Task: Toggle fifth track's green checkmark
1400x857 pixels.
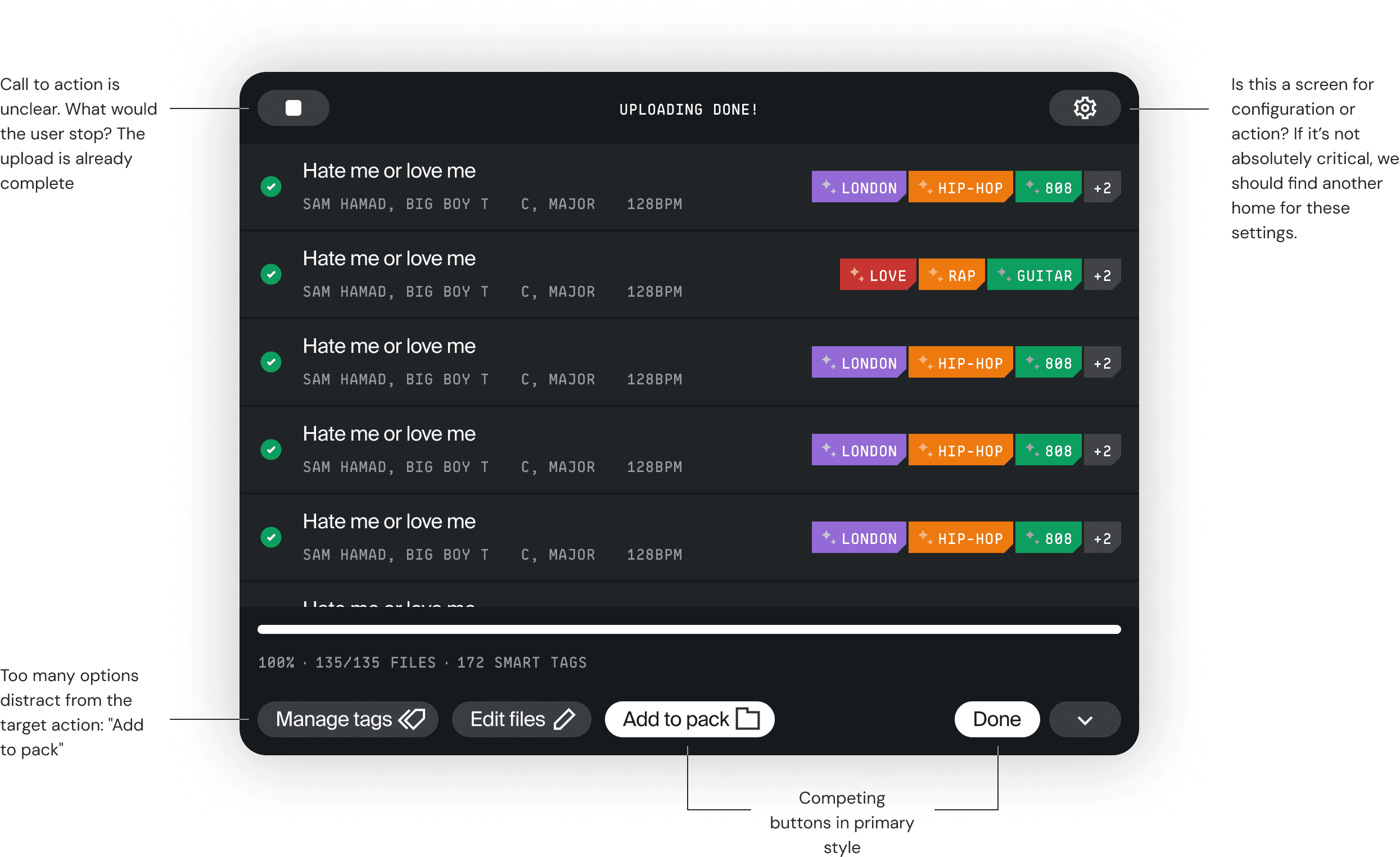Action: (271, 537)
